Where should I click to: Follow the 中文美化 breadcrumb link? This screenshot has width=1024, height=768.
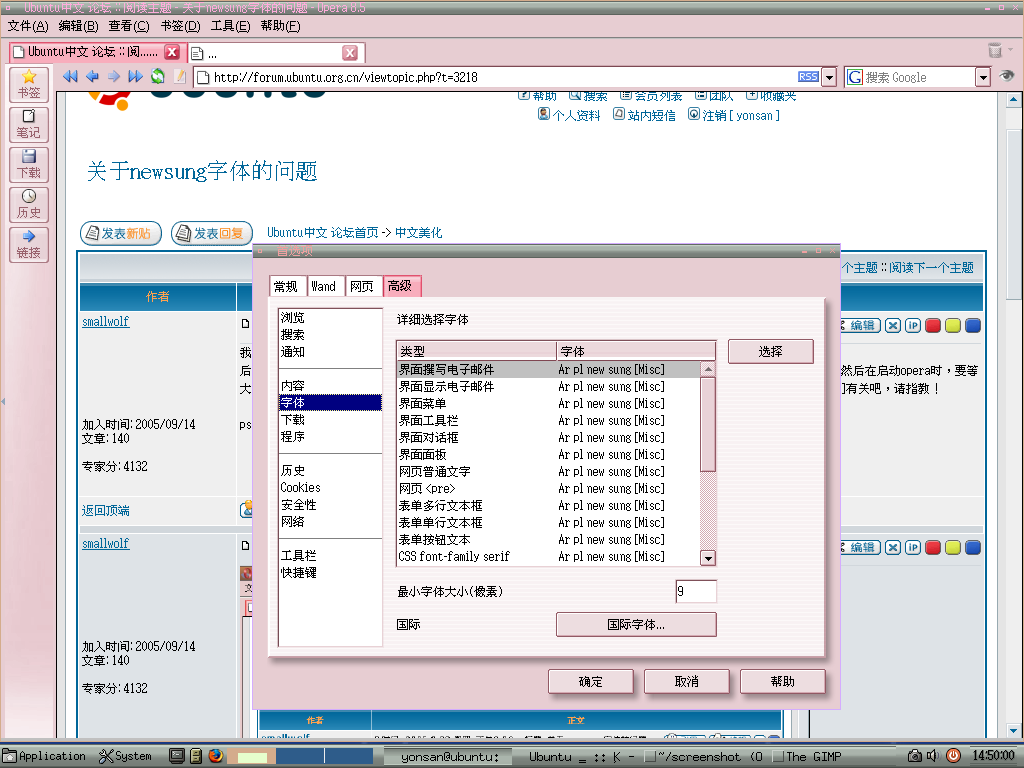pos(419,232)
